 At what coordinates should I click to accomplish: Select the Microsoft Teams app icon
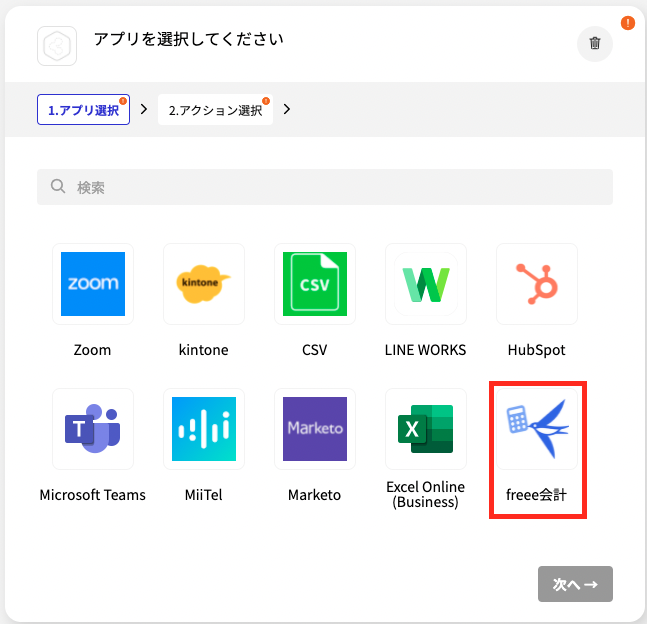coord(93,429)
